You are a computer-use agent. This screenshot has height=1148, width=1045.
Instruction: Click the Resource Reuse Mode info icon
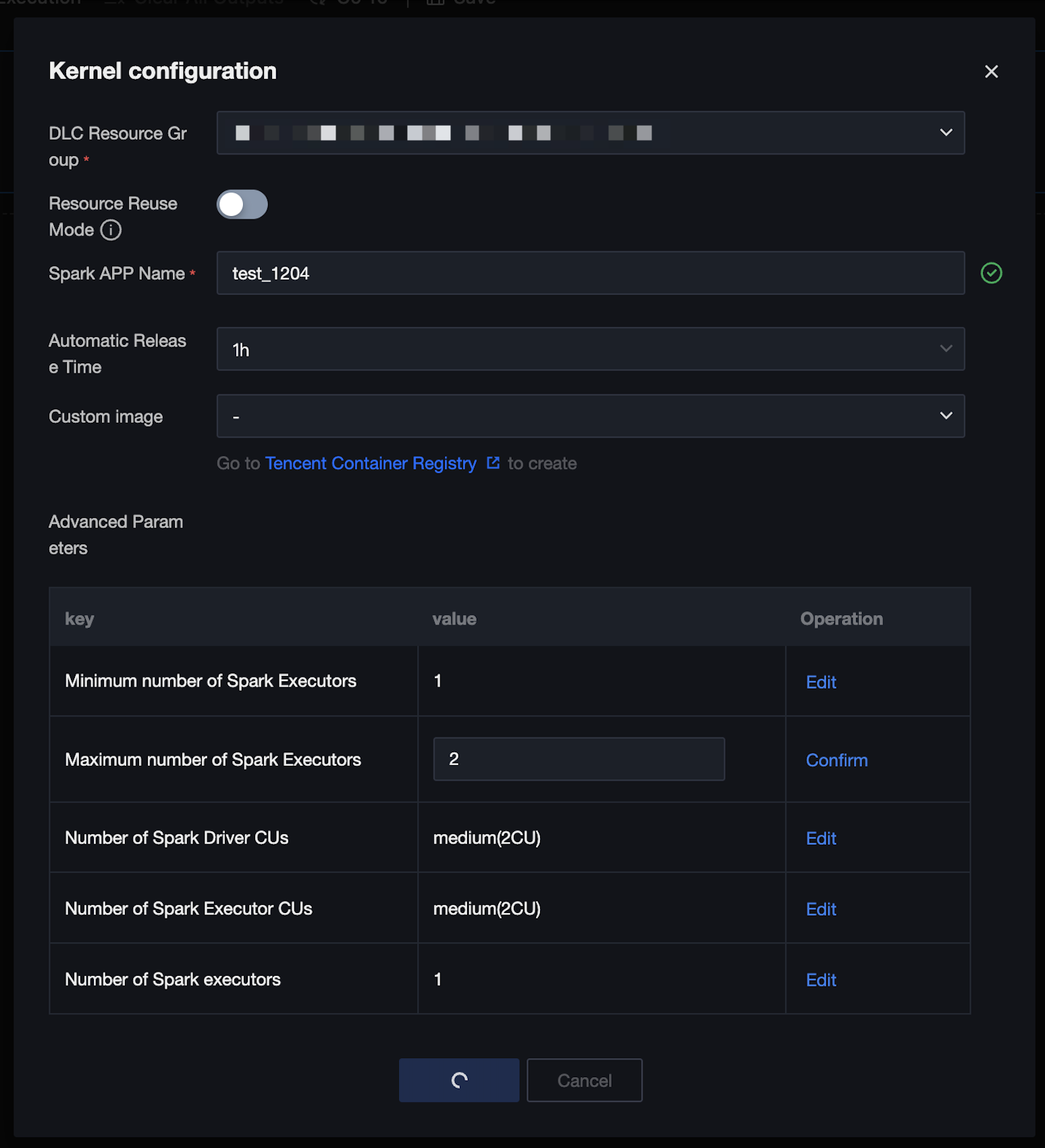pos(111,230)
